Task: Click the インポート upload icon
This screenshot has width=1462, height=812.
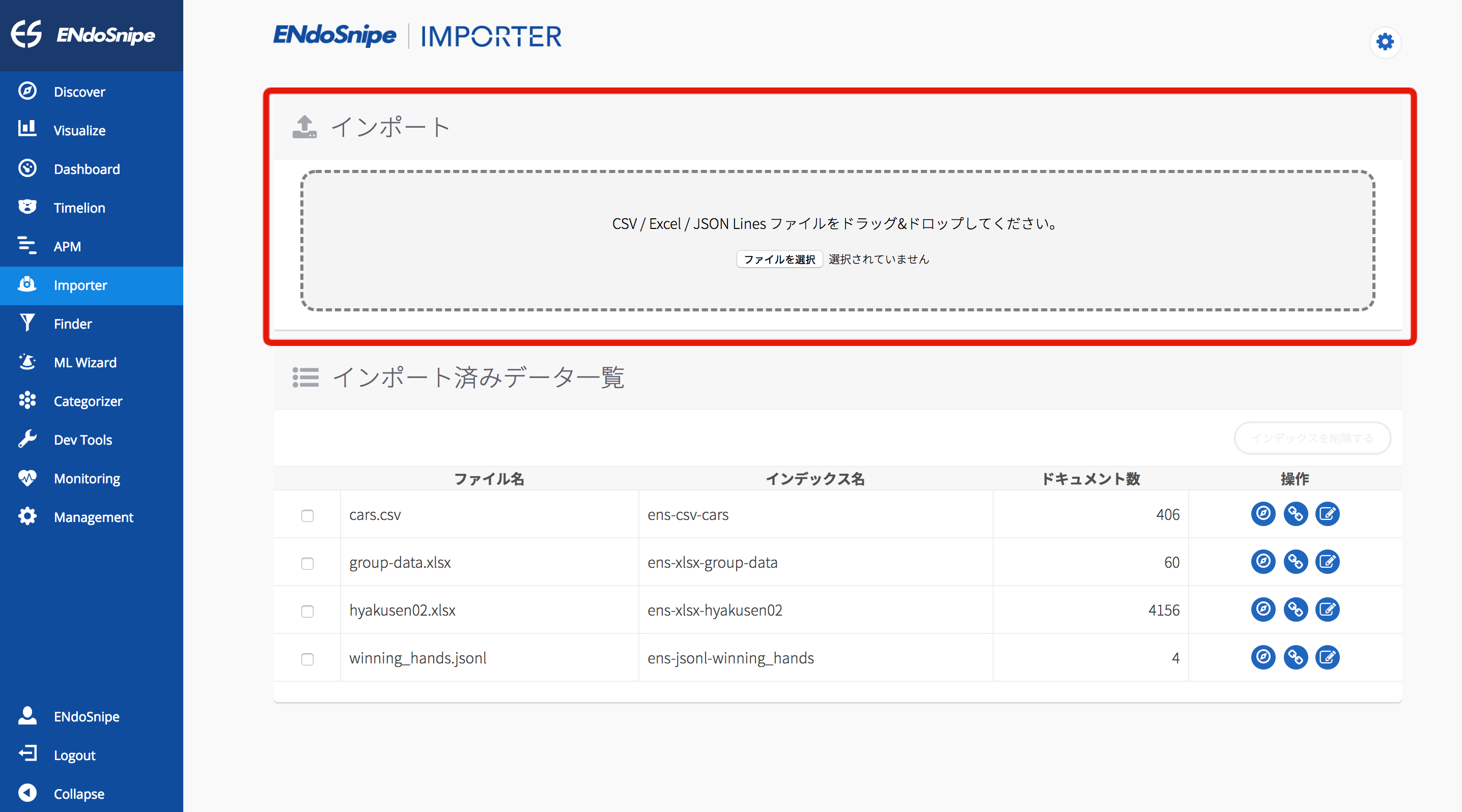Action: tap(304, 127)
